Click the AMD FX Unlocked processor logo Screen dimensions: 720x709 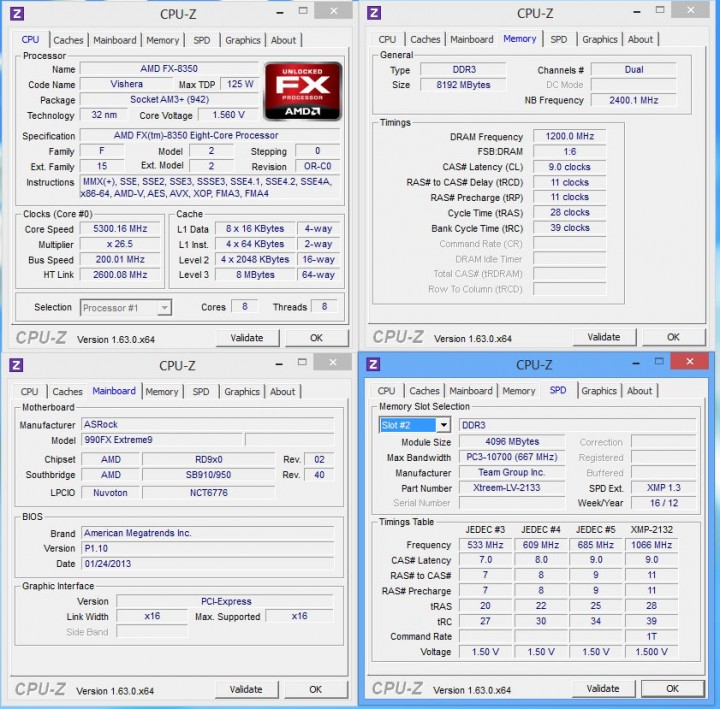coord(303,91)
